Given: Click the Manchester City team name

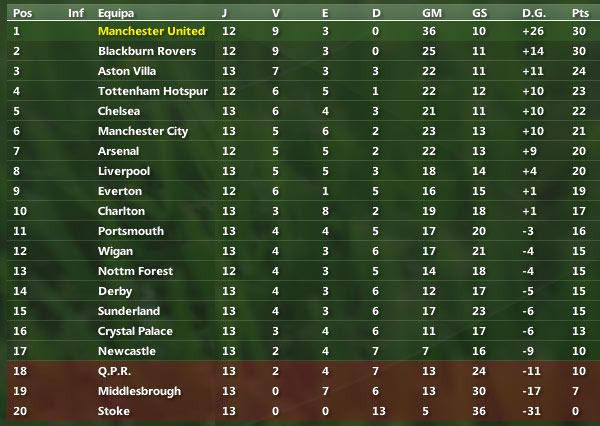Looking at the screenshot, I should (x=143, y=131).
